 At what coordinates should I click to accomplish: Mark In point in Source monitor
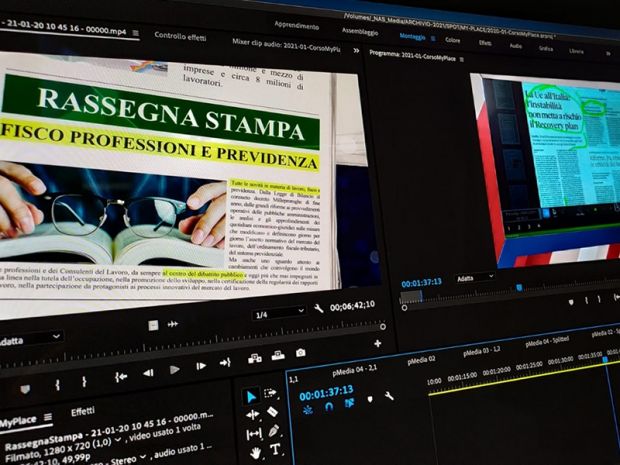[58, 385]
